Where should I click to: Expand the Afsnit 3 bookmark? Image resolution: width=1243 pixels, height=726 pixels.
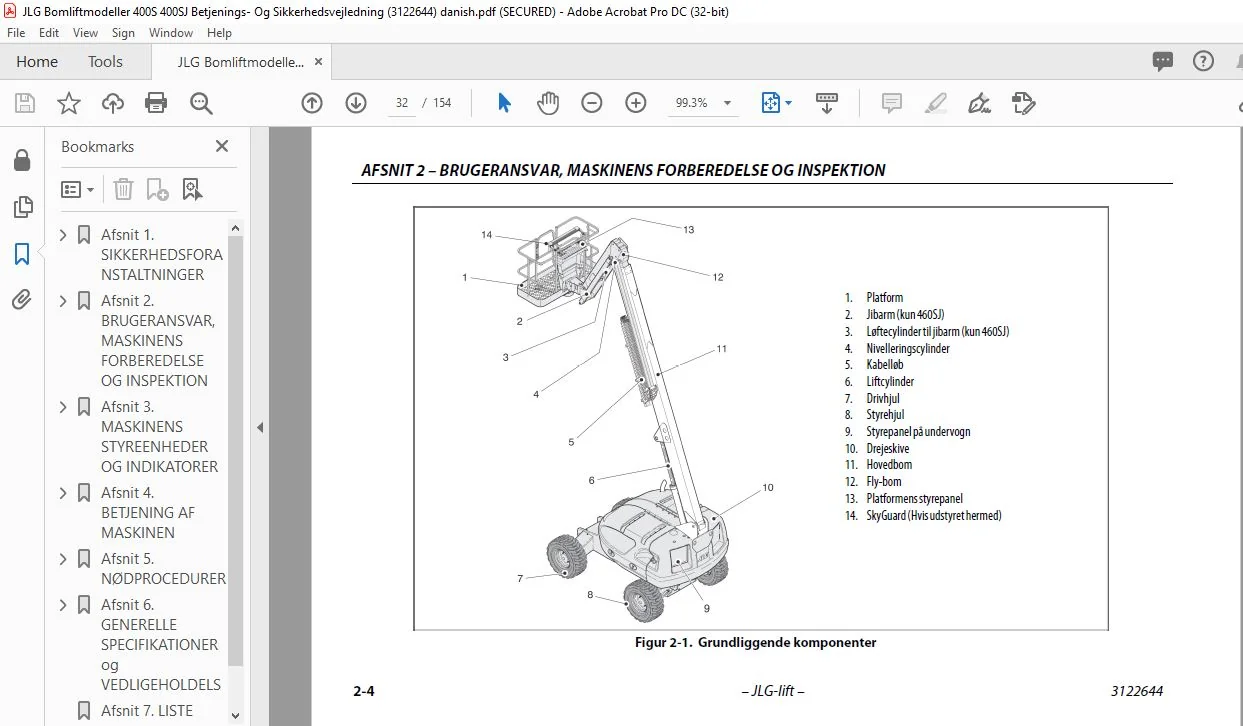pos(63,407)
